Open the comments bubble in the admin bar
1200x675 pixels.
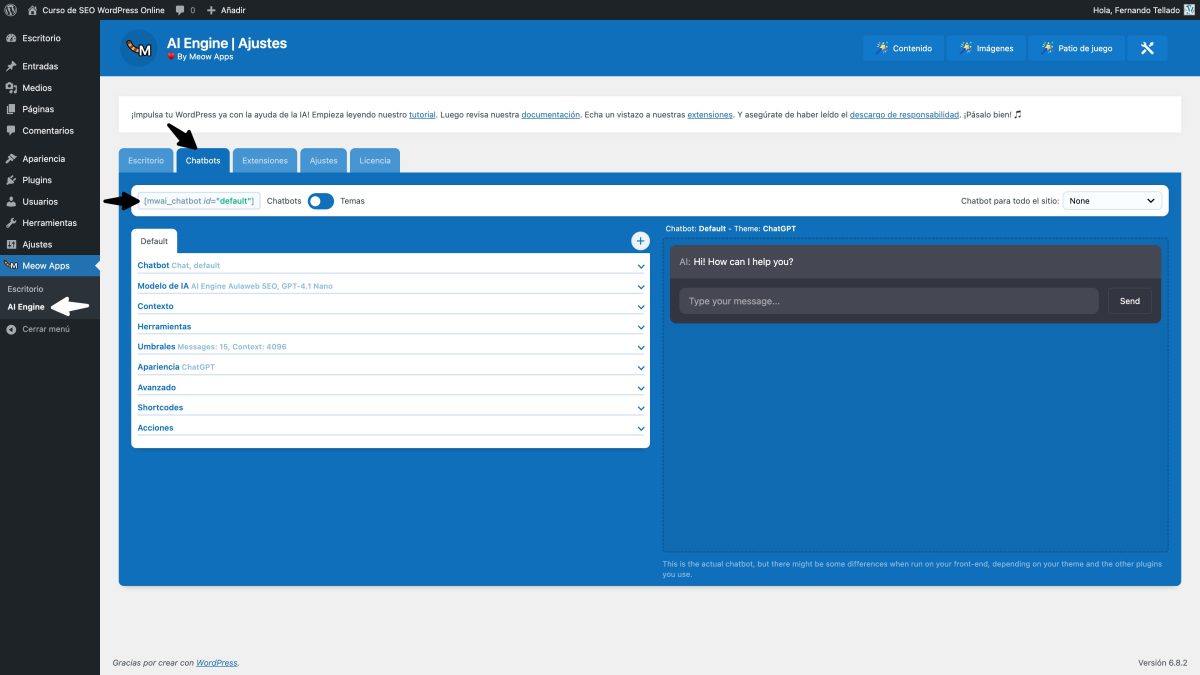(x=180, y=9)
